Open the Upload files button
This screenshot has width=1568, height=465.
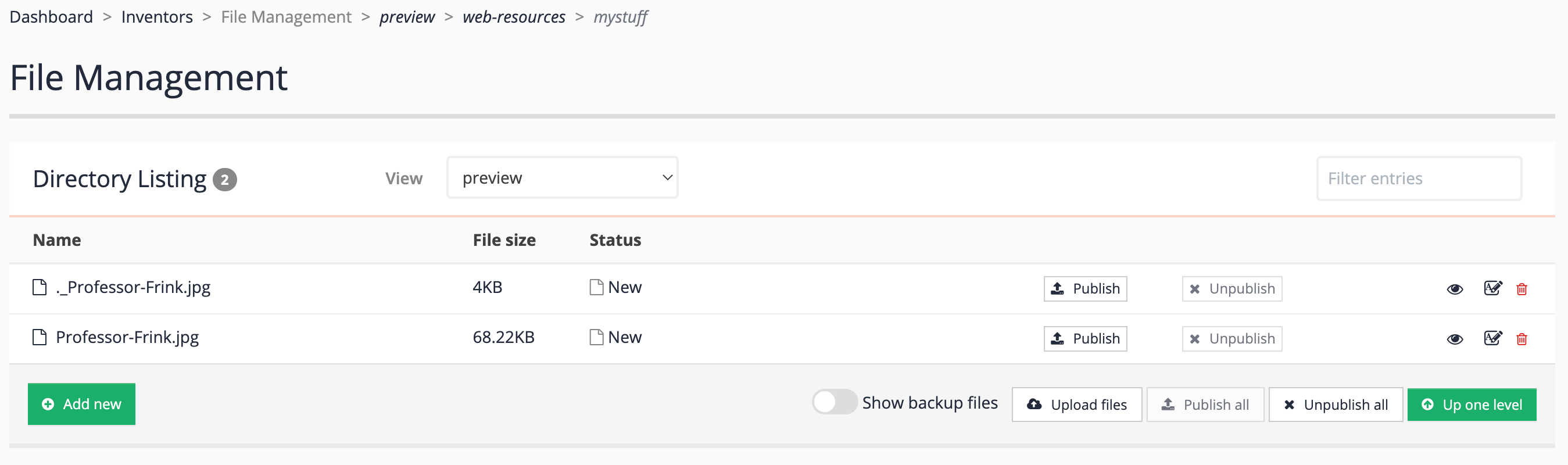[x=1077, y=405]
